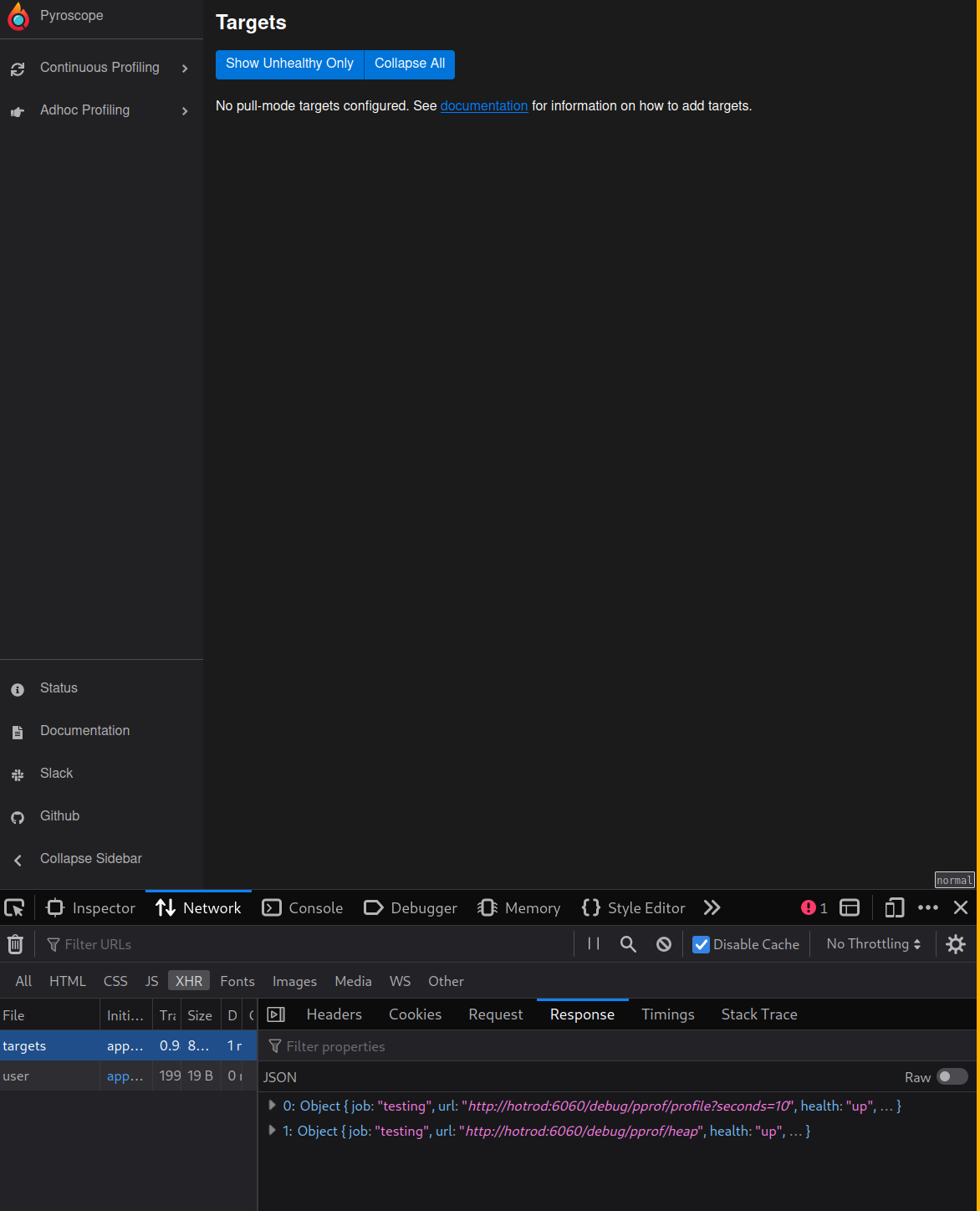The image size is (980, 1211).
Task: Click the documentation link about adding targets
Action: click(483, 105)
